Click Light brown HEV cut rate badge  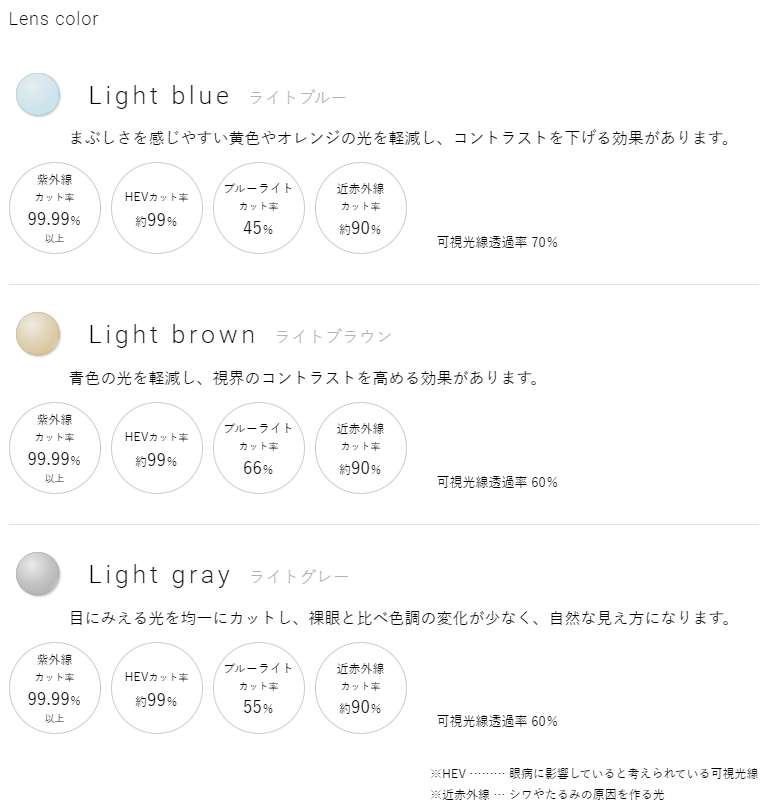[x=156, y=448]
